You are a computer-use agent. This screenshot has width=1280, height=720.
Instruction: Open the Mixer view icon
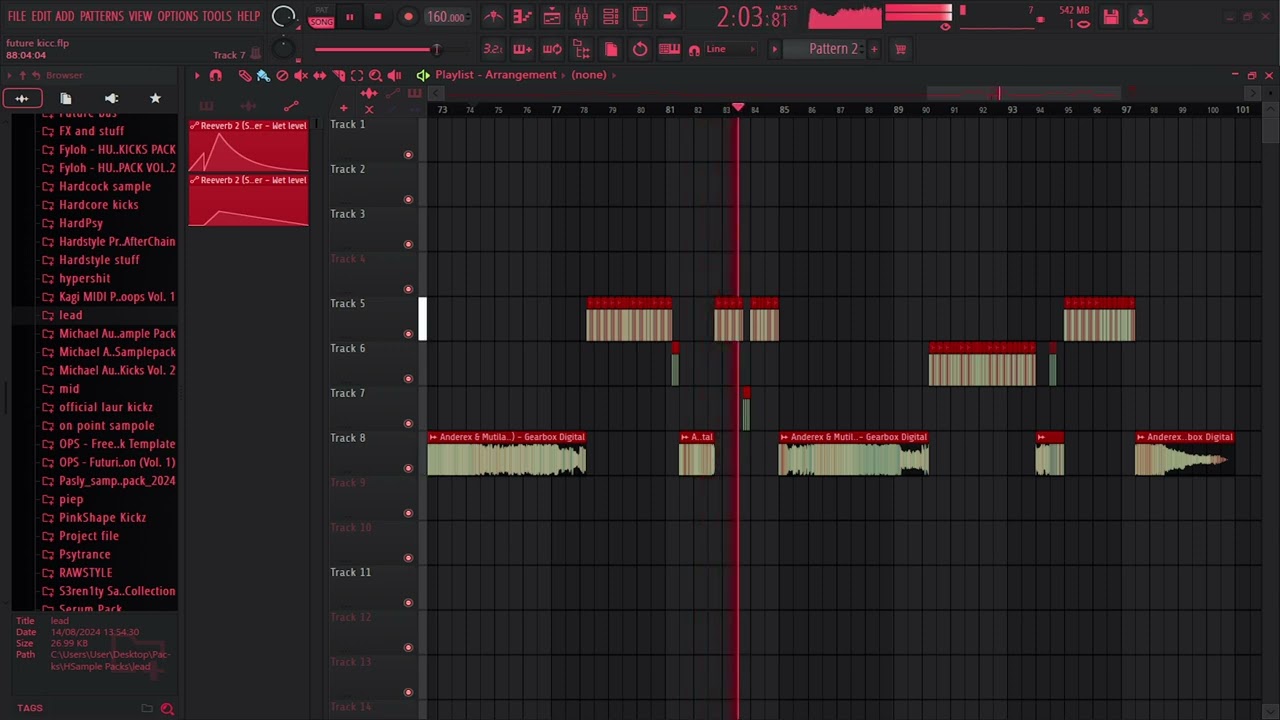point(581,17)
